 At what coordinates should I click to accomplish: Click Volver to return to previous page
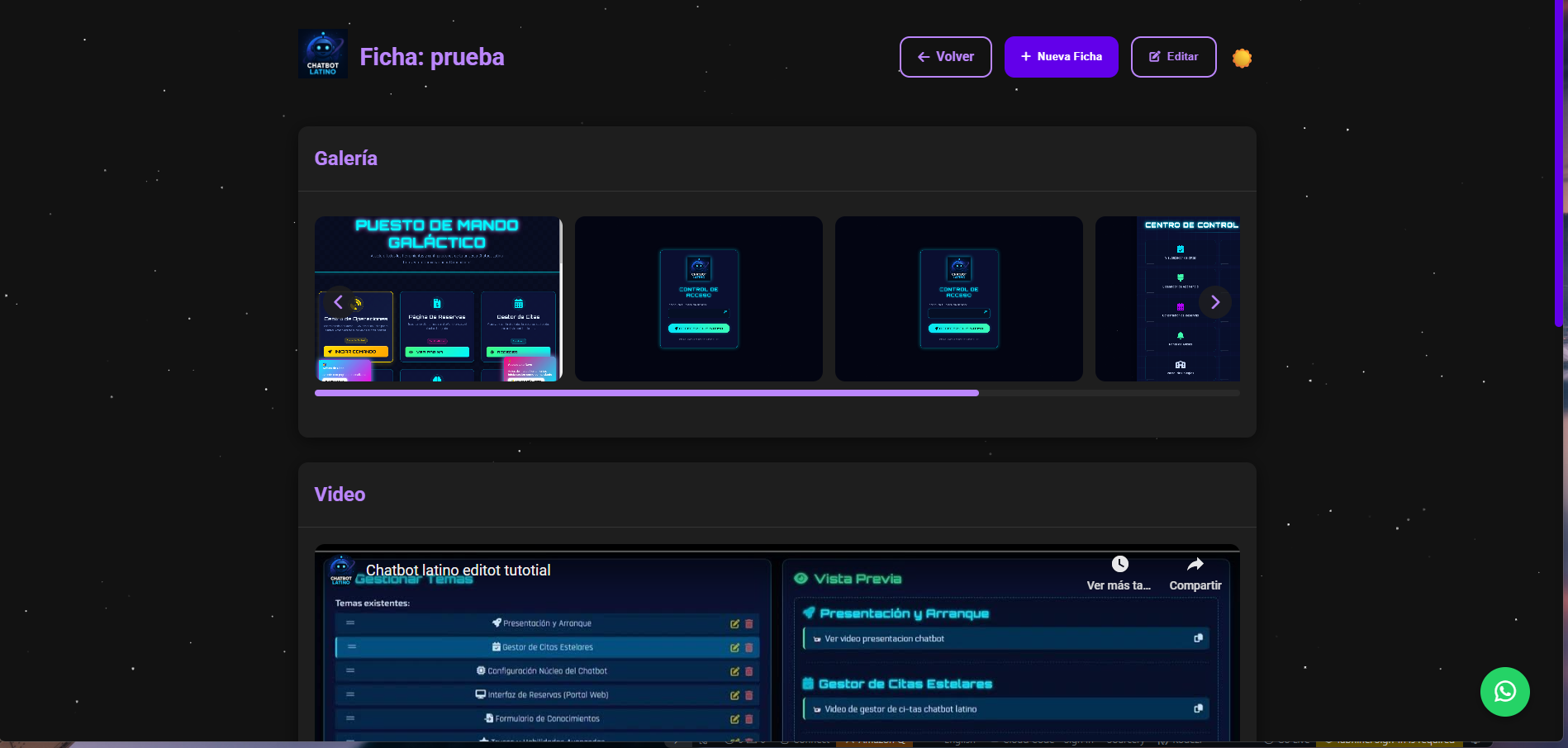tap(945, 56)
